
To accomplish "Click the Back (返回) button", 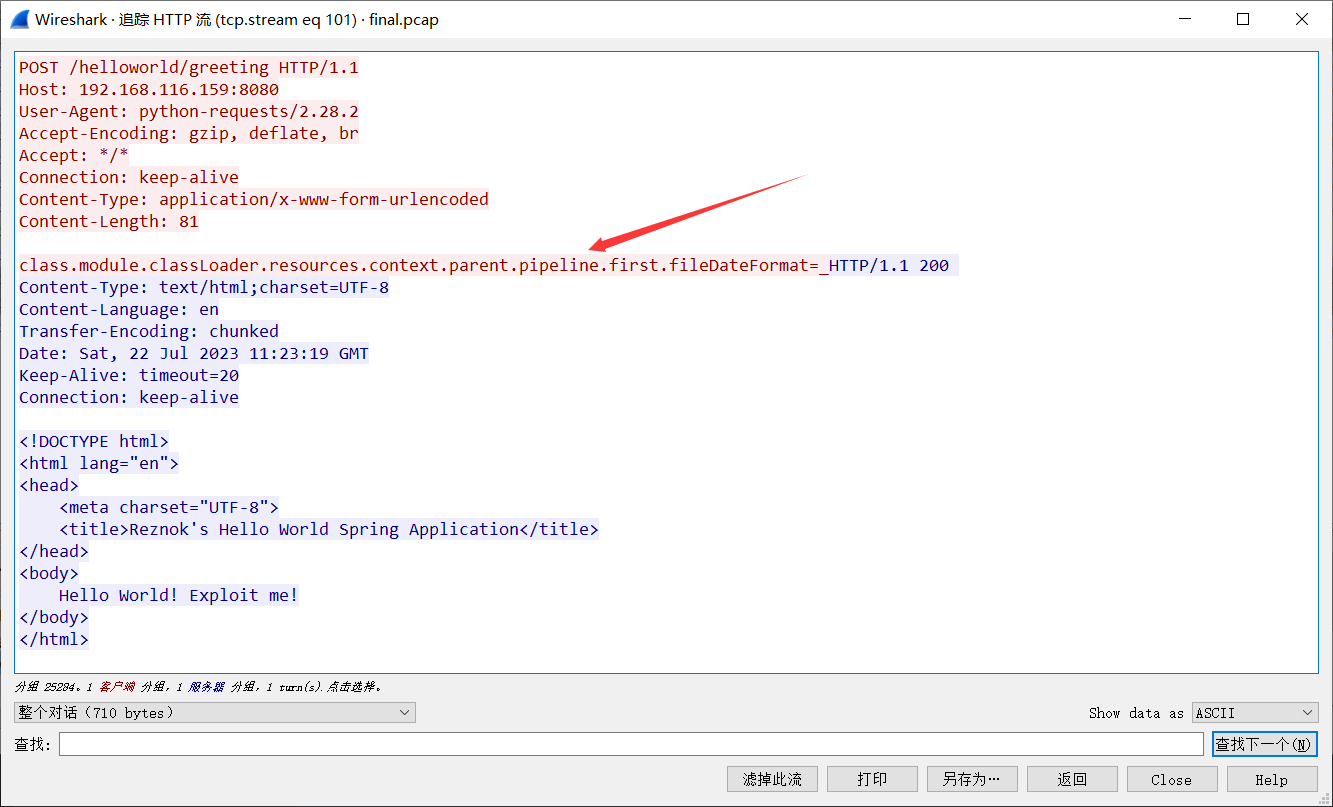I will point(1072,779).
